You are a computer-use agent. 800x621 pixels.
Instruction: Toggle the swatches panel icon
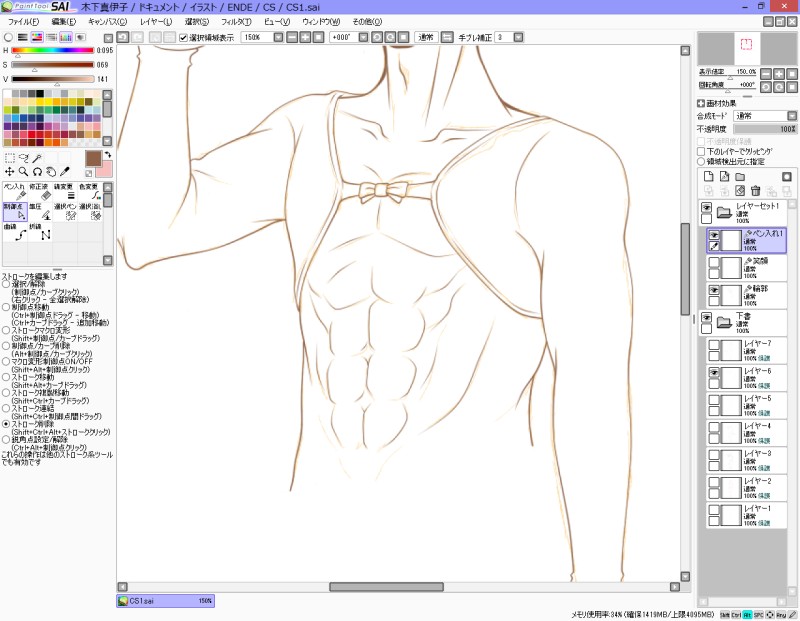[x=66, y=37]
